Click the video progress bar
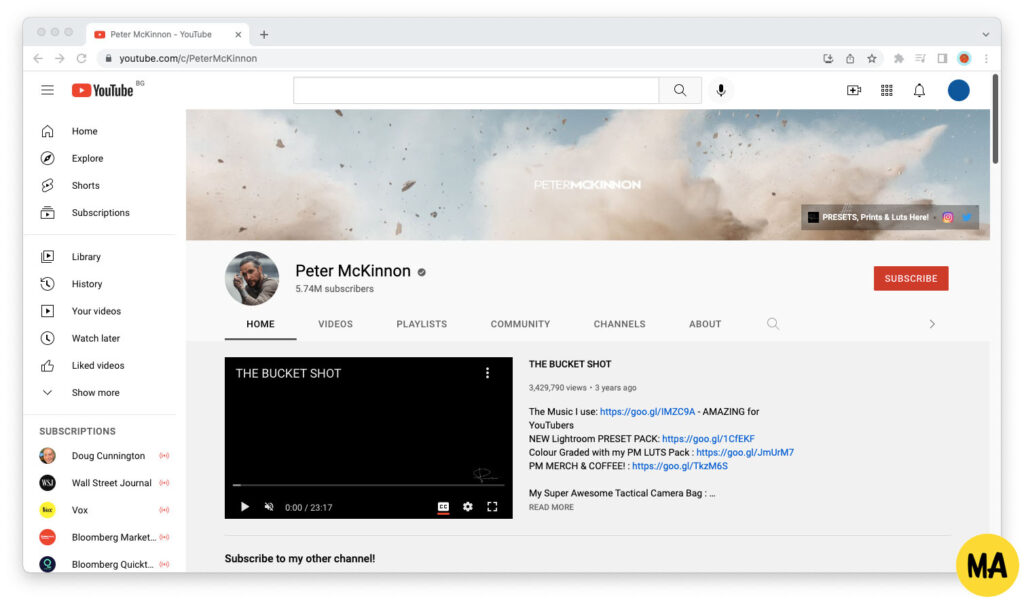 tap(368, 485)
